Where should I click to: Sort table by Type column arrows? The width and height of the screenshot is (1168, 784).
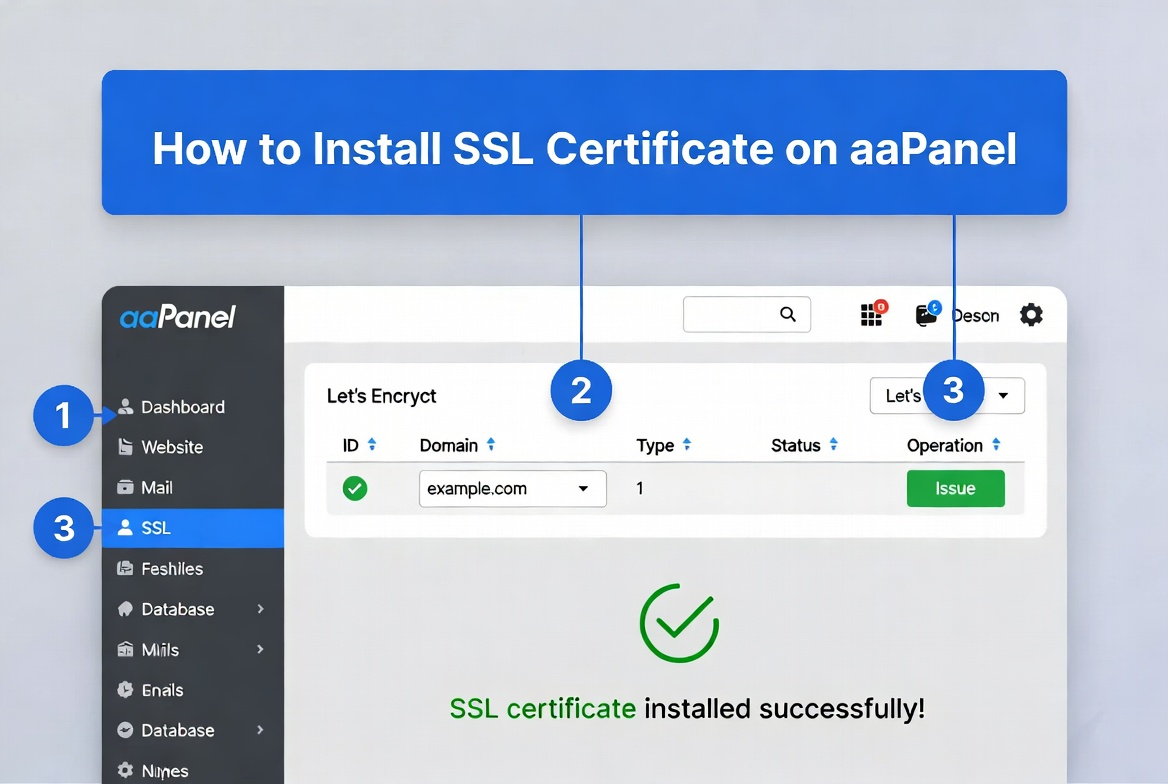pos(687,445)
